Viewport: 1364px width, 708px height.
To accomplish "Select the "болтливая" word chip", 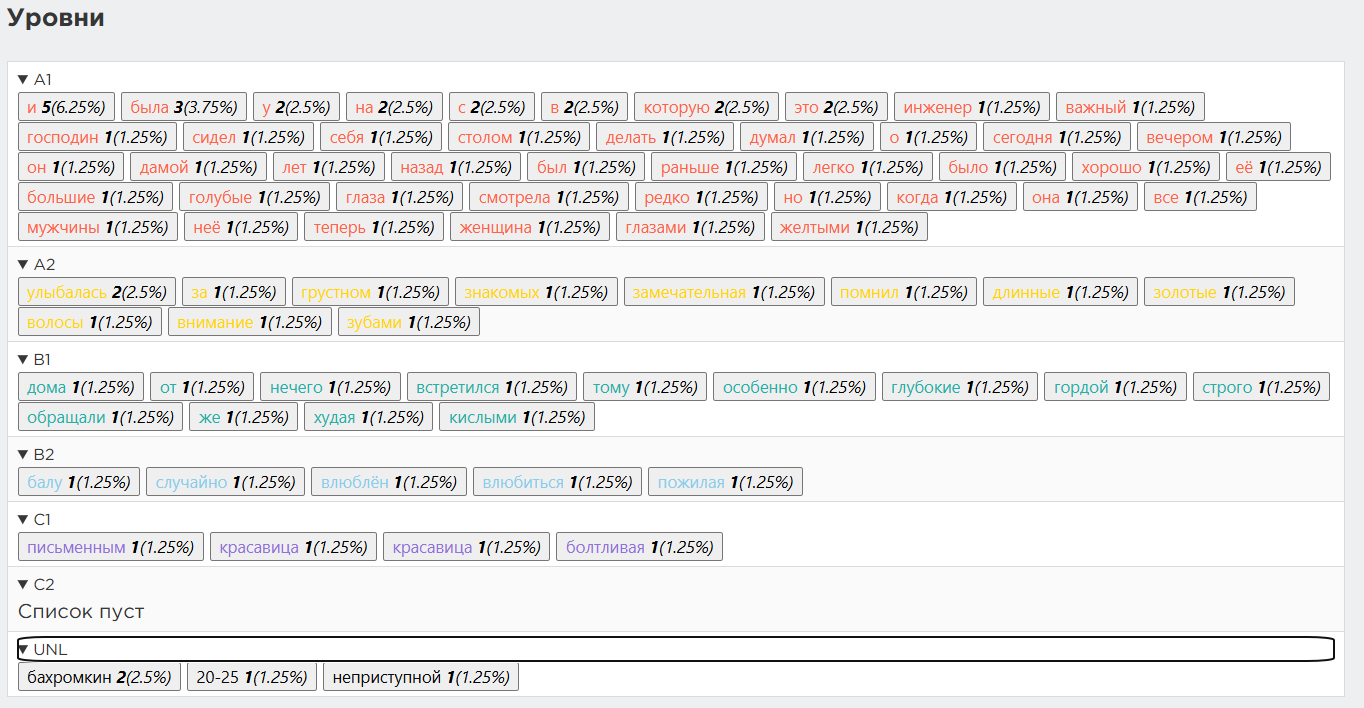I will click(638, 547).
